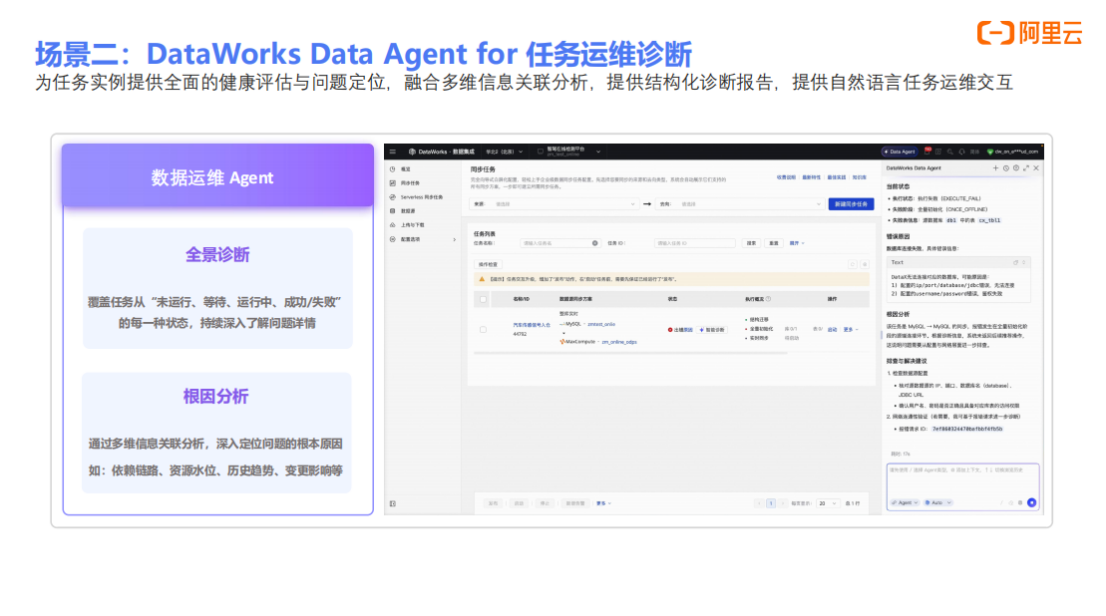This screenshot has width=1106, height=616.
Task: Start a new chat with plus icon
Action: tap(996, 169)
